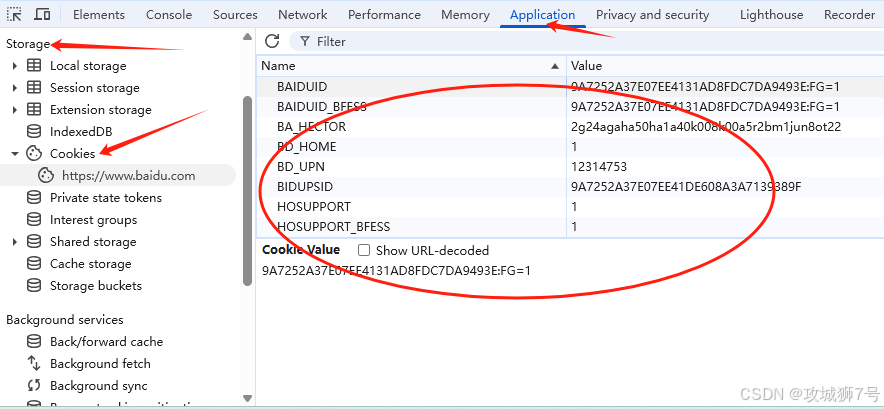Image resolution: width=884 pixels, height=409 pixels.
Task: Click the value 9A7252A37E07EE41DE608A3A7139389F
Action: click(x=686, y=187)
